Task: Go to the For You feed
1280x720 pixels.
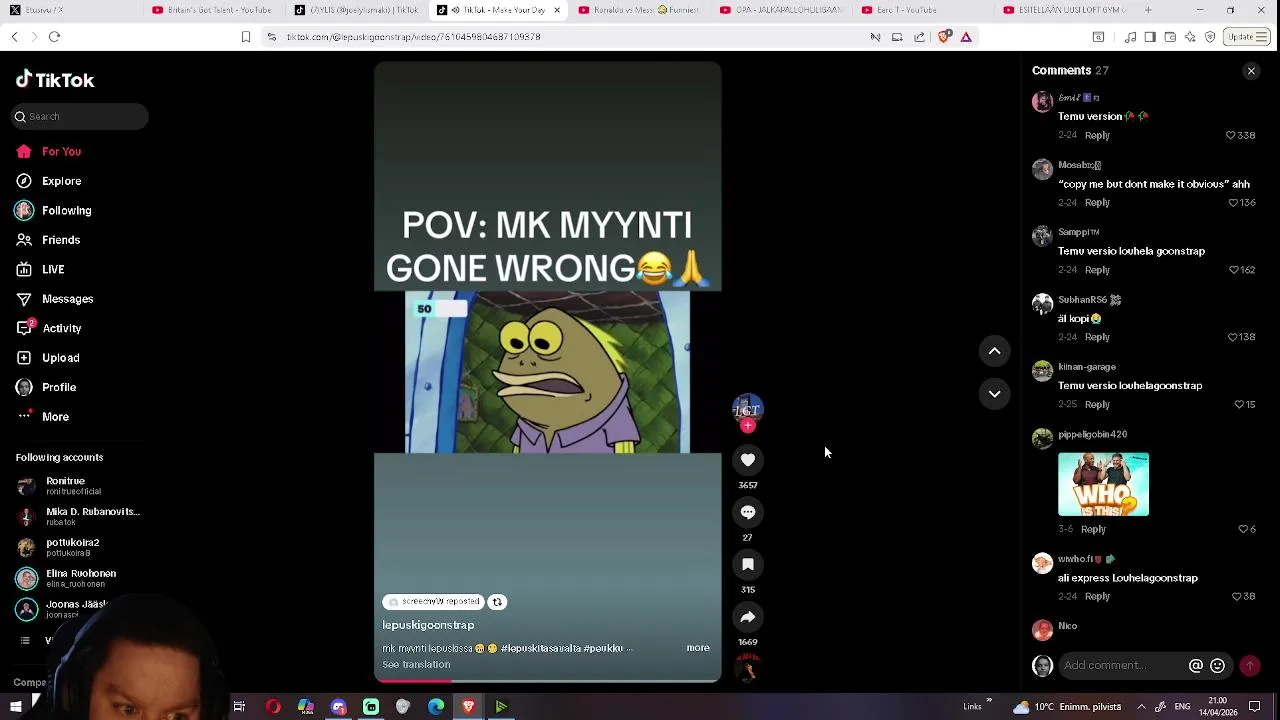Action: coord(48,152)
